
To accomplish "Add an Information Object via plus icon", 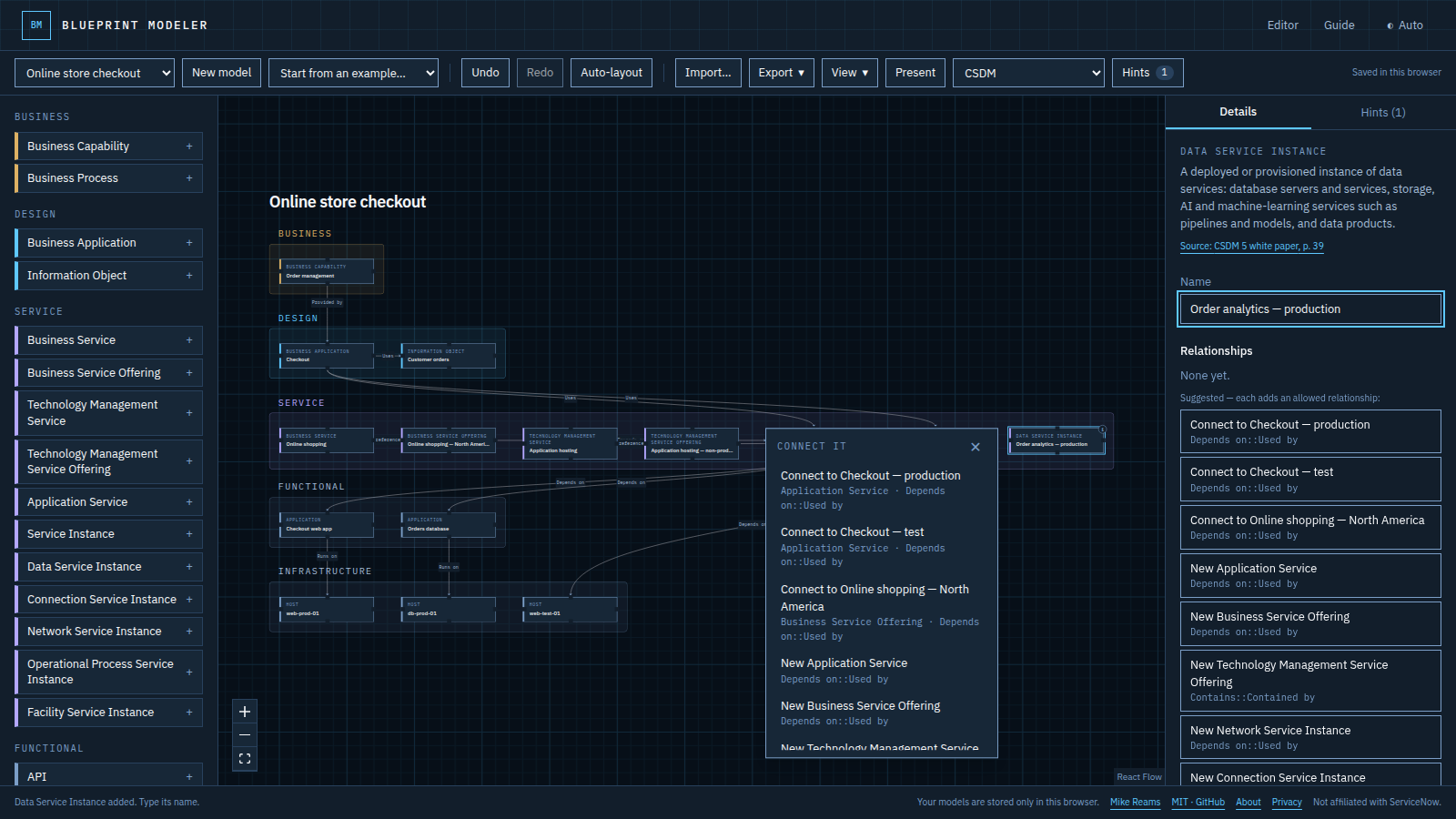I will (x=189, y=276).
